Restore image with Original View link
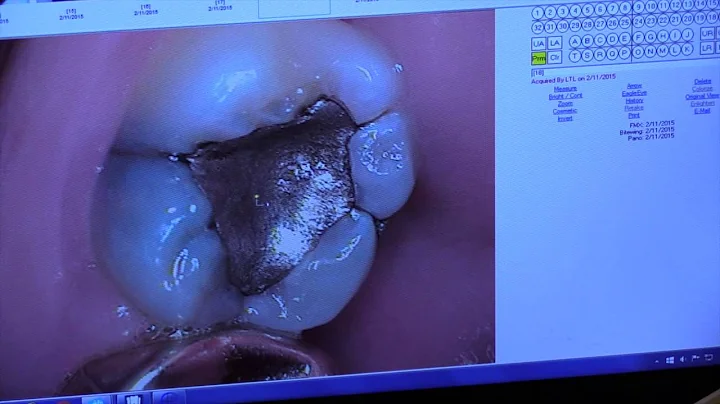Screen dimensions: 720x404 702,97
